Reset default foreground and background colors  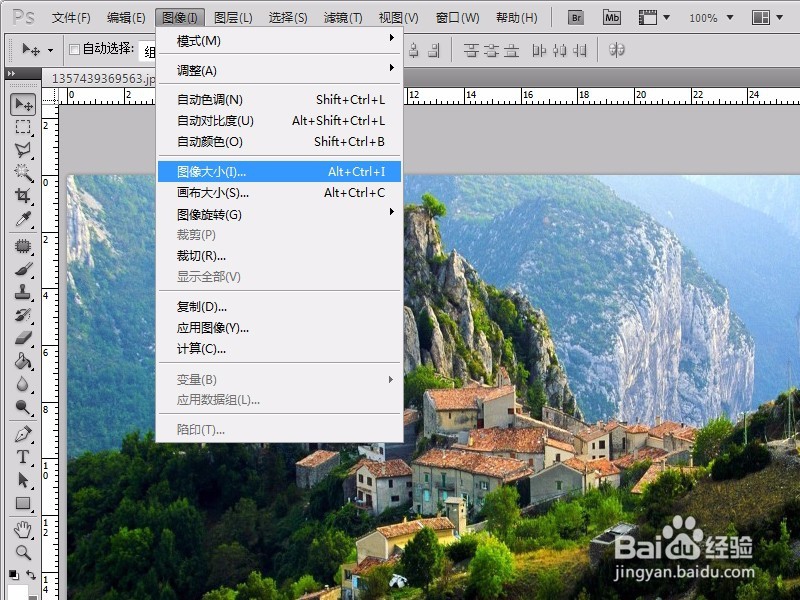click(14, 575)
